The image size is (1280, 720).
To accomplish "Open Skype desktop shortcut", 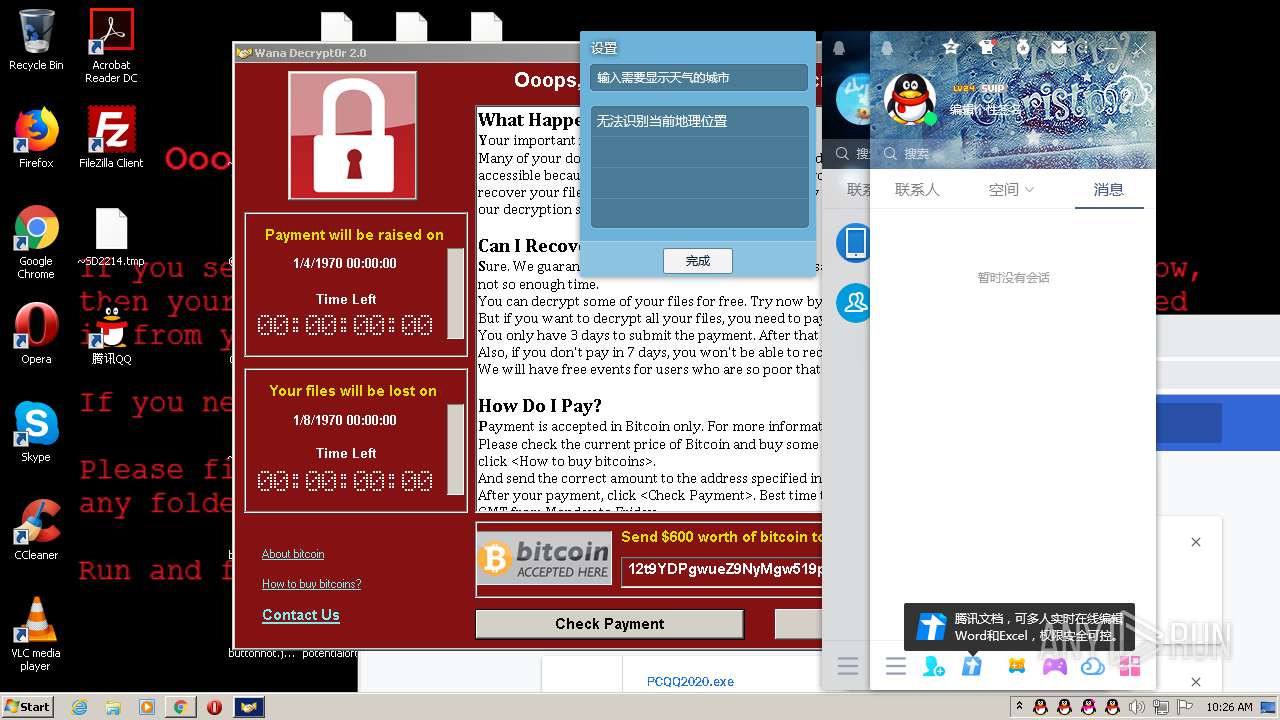I will pyautogui.click(x=36, y=432).
